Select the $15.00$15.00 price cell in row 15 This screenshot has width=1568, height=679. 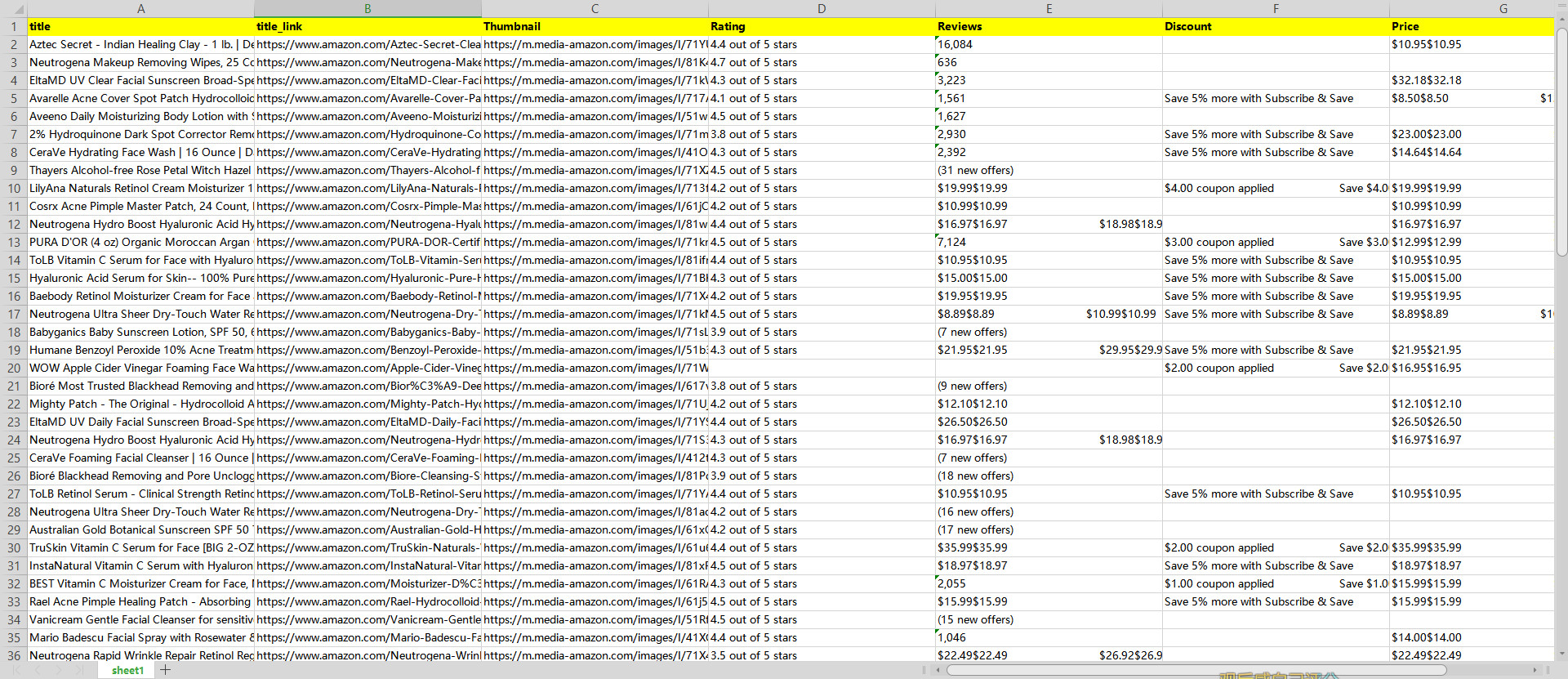click(x=1472, y=278)
